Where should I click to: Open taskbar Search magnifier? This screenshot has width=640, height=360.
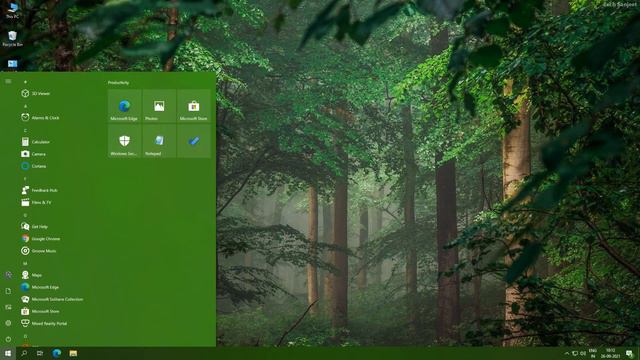pyautogui.click(x=24, y=353)
